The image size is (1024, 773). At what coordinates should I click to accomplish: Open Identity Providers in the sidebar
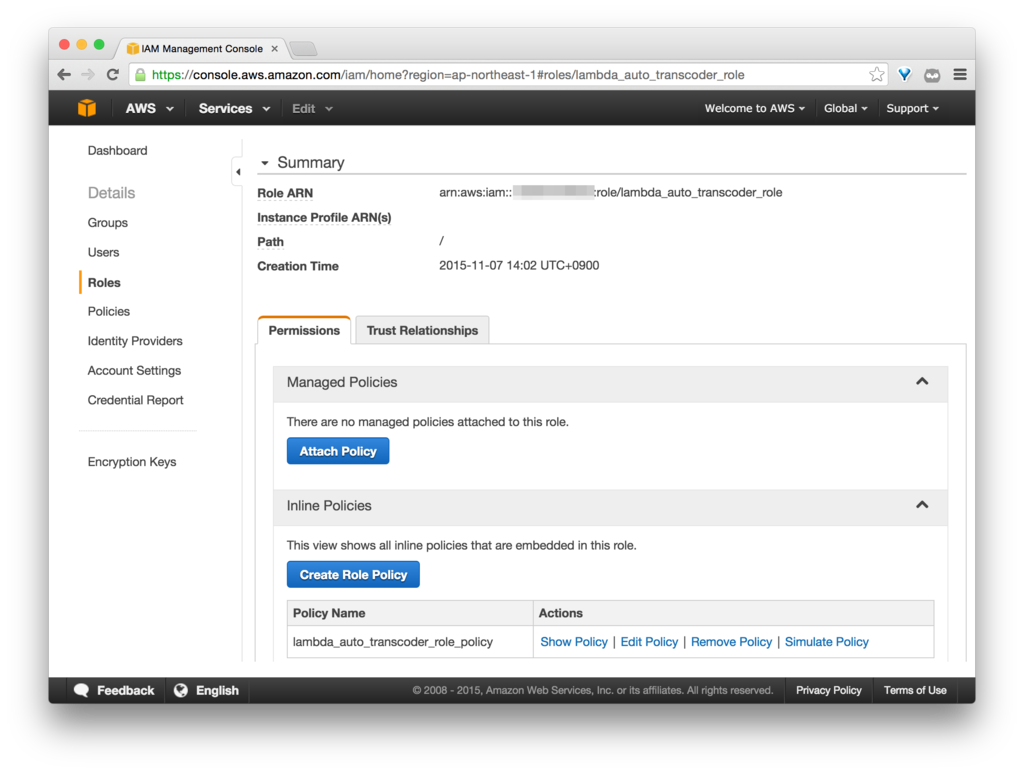[135, 341]
